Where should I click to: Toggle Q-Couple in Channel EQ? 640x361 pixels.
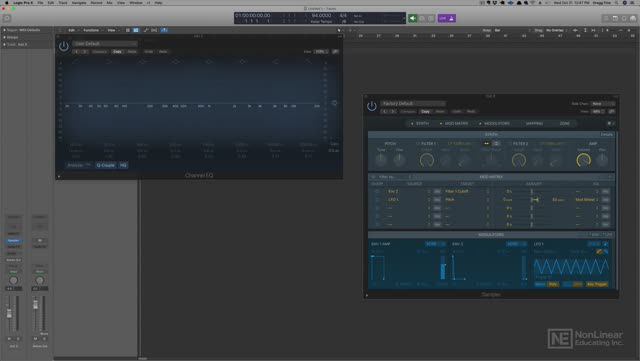[105, 165]
